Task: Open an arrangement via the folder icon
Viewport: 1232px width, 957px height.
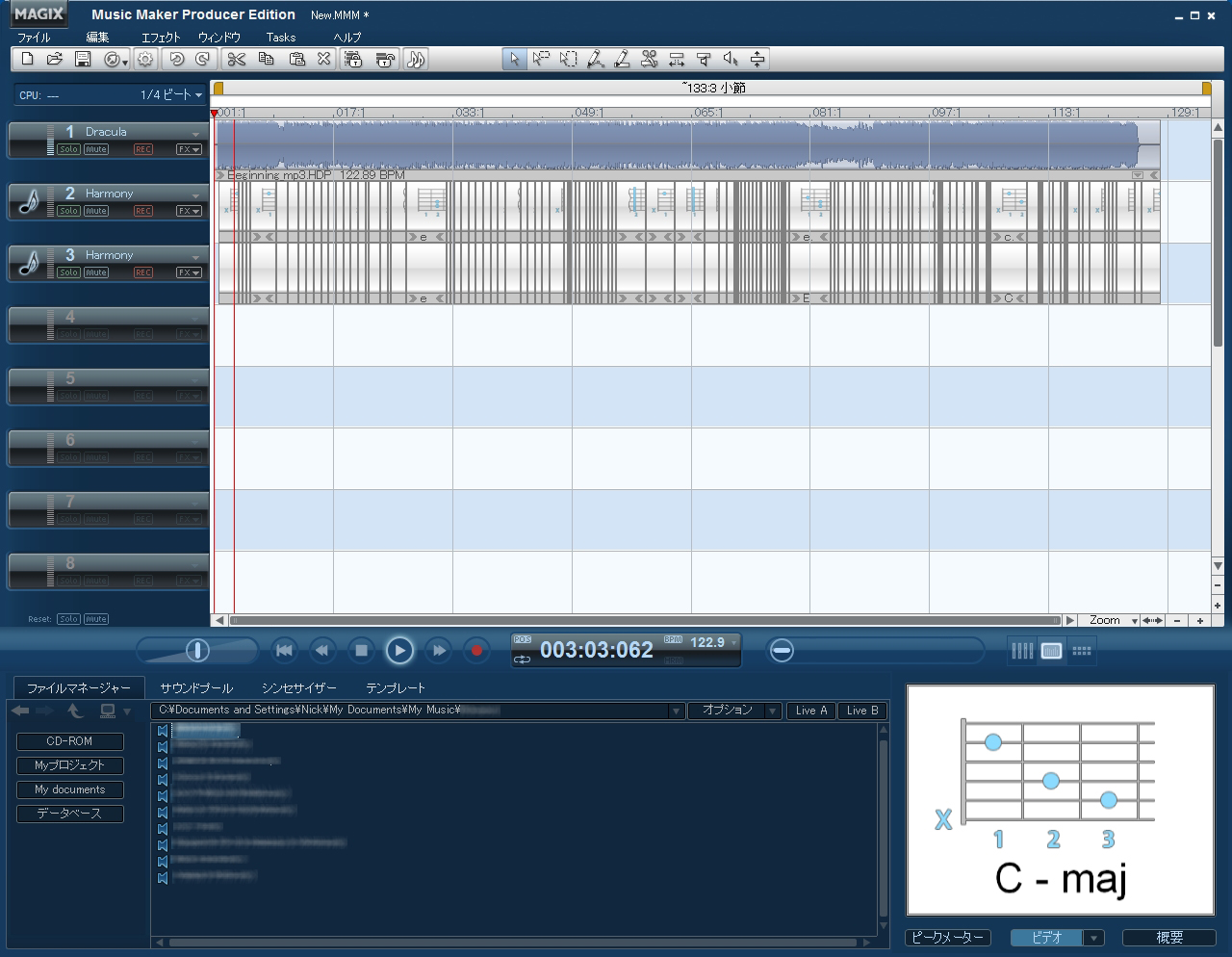Action: pyautogui.click(x=55, y=59)
